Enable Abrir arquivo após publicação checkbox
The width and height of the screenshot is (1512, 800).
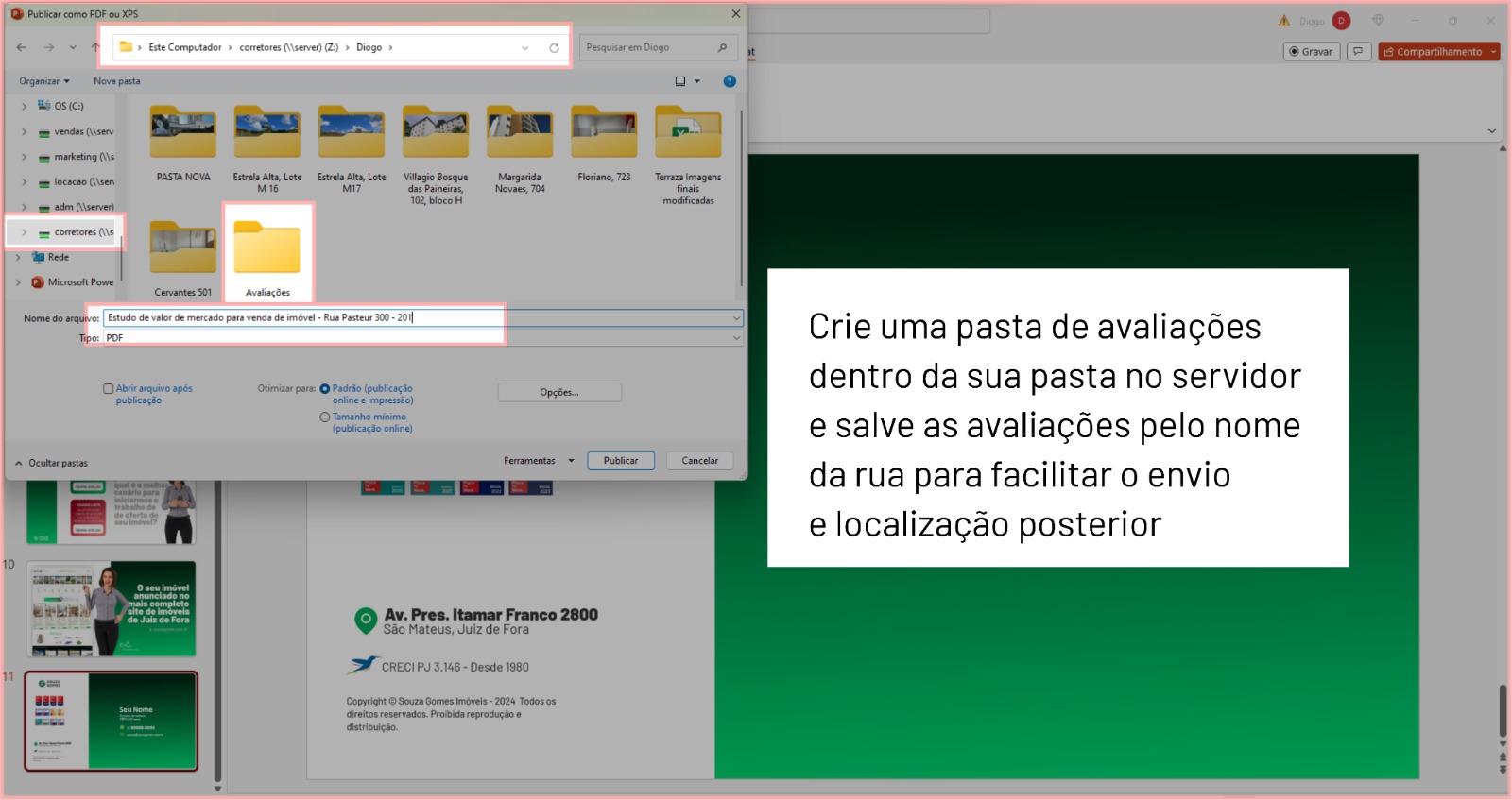coord(109,388)
